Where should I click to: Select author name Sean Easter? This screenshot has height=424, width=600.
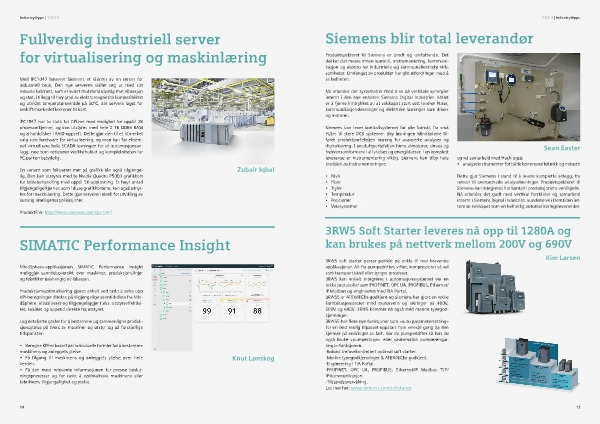(x=562, y=148)
